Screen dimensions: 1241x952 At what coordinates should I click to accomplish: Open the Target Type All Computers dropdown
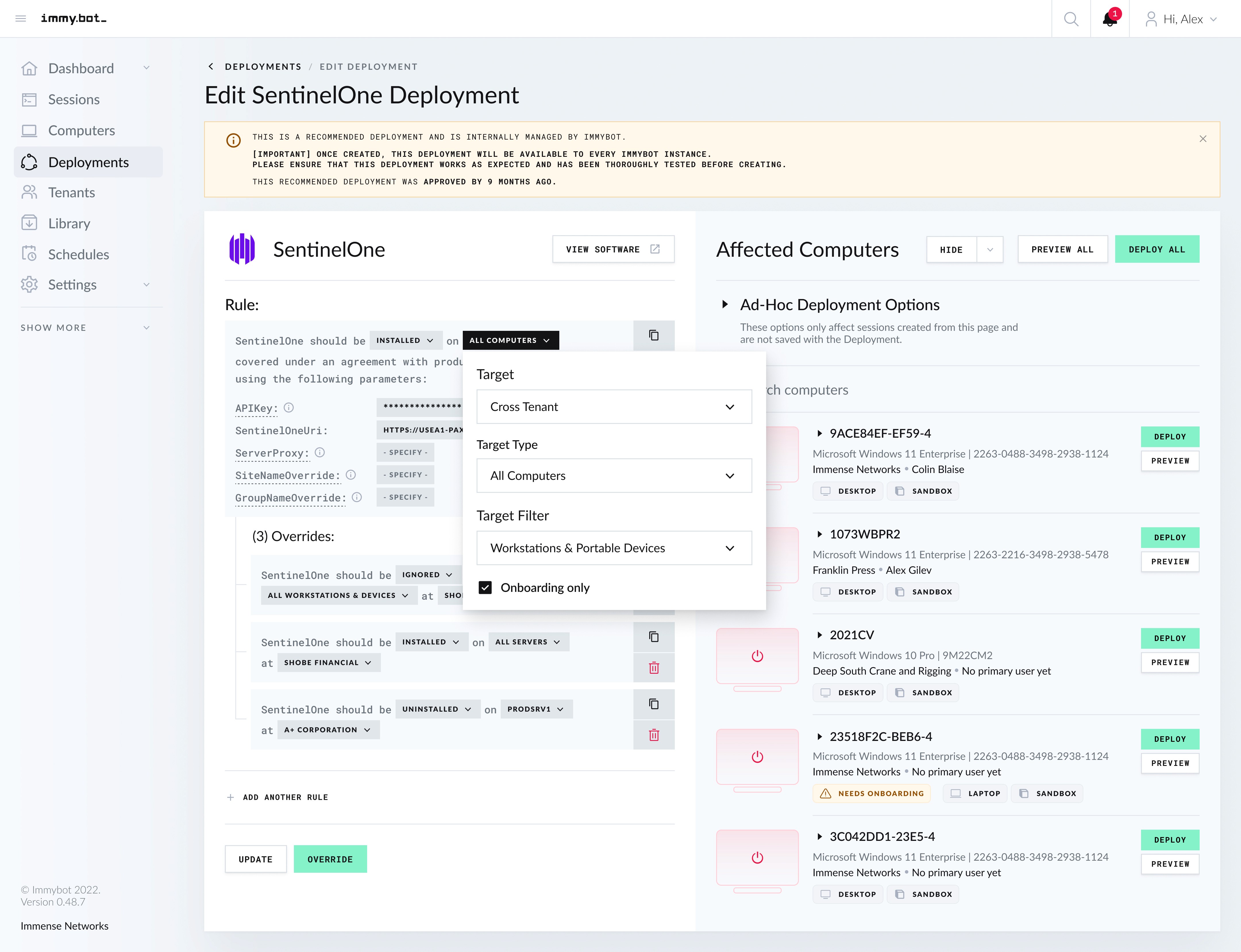click(x=614, y=476)
